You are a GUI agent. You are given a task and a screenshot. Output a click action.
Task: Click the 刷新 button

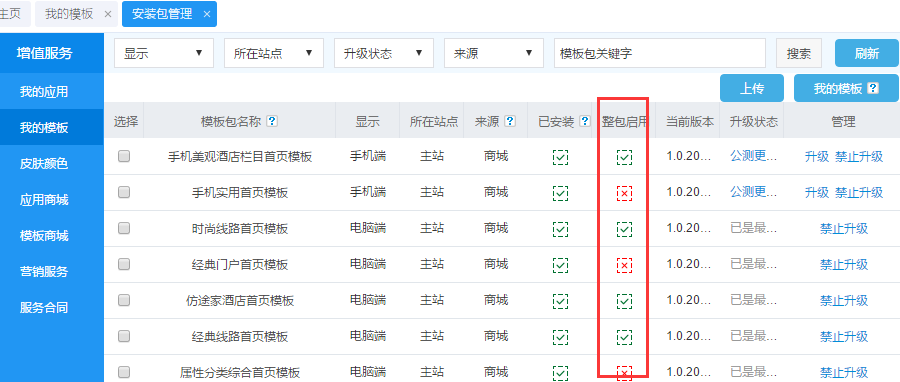pyautogui.click(x=867, y=54)
